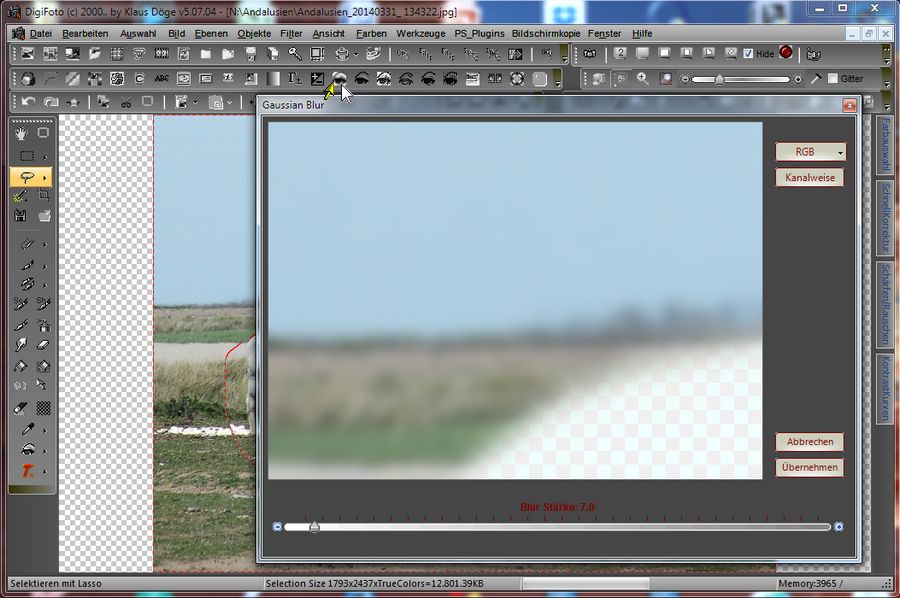Click the key icon in top toolbar
Image resolution: width=900 pixels, height=598 pixels.
(x=295, y=54)
